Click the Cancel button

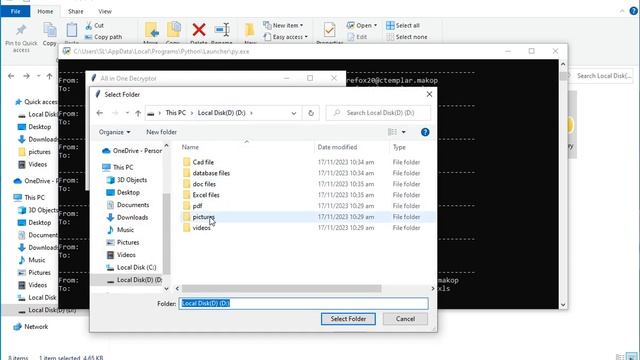click(x=405, y=319)
